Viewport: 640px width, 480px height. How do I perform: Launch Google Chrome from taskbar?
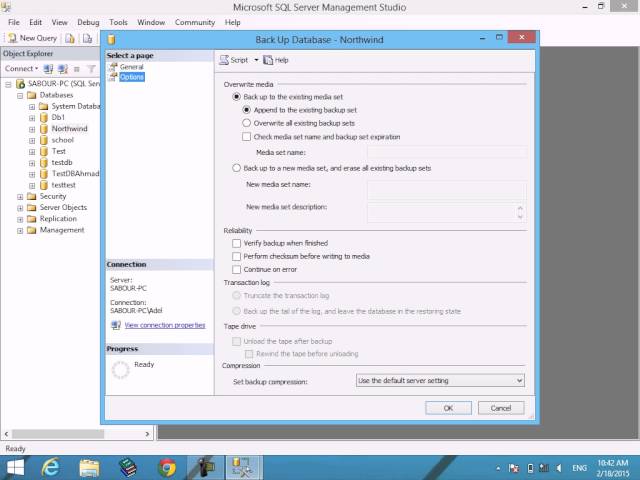coord(167,468)
